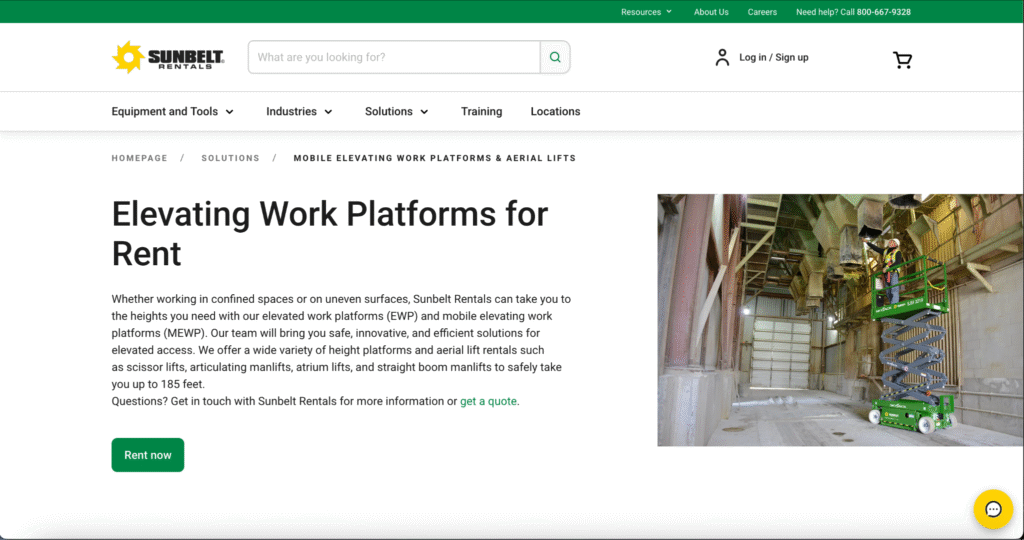Click the About Us link
The height and width of the screenshot is (540, 1024).
tap(711, 12)
